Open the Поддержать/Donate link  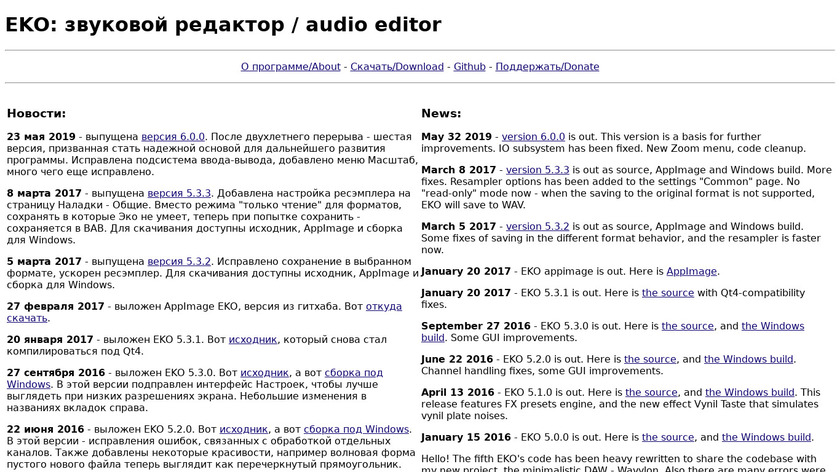coord(547,67)
